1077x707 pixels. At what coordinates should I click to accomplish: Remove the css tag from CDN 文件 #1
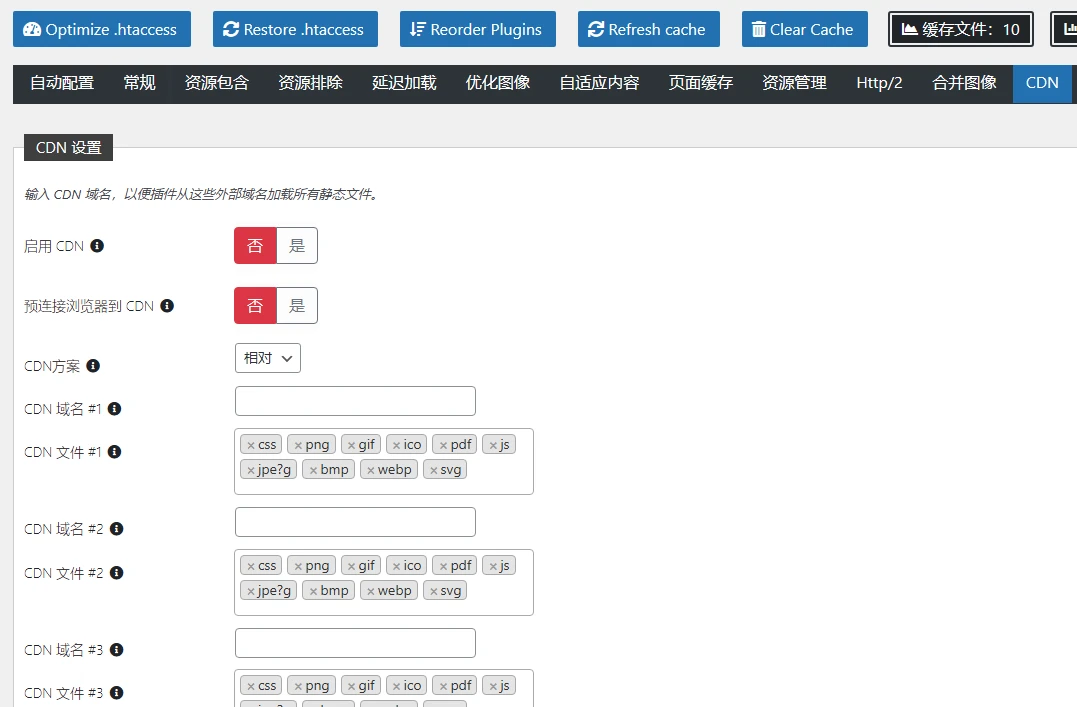(249, 443)
